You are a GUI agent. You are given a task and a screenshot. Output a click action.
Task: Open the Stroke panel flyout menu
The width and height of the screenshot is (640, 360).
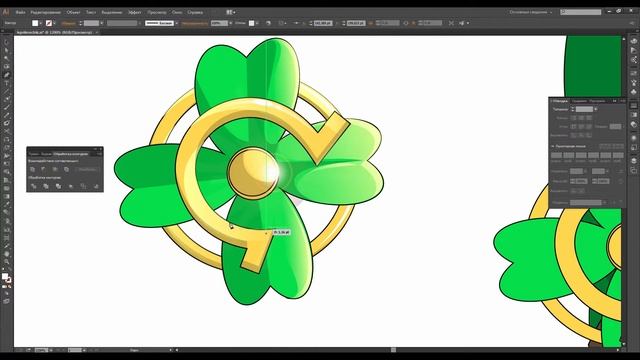coord(622,101)
